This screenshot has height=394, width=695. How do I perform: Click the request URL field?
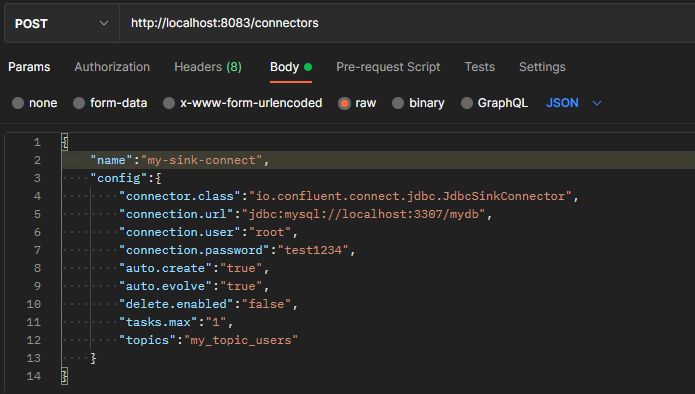(407, 23)
